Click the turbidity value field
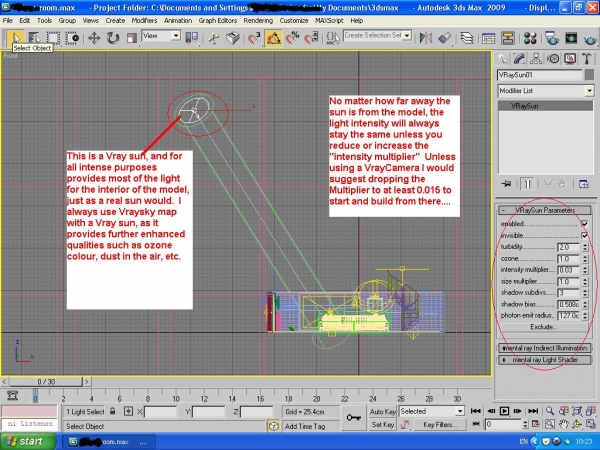Viewport: 600px width, 450px height. pyautogui.click(x=569, y=247)
